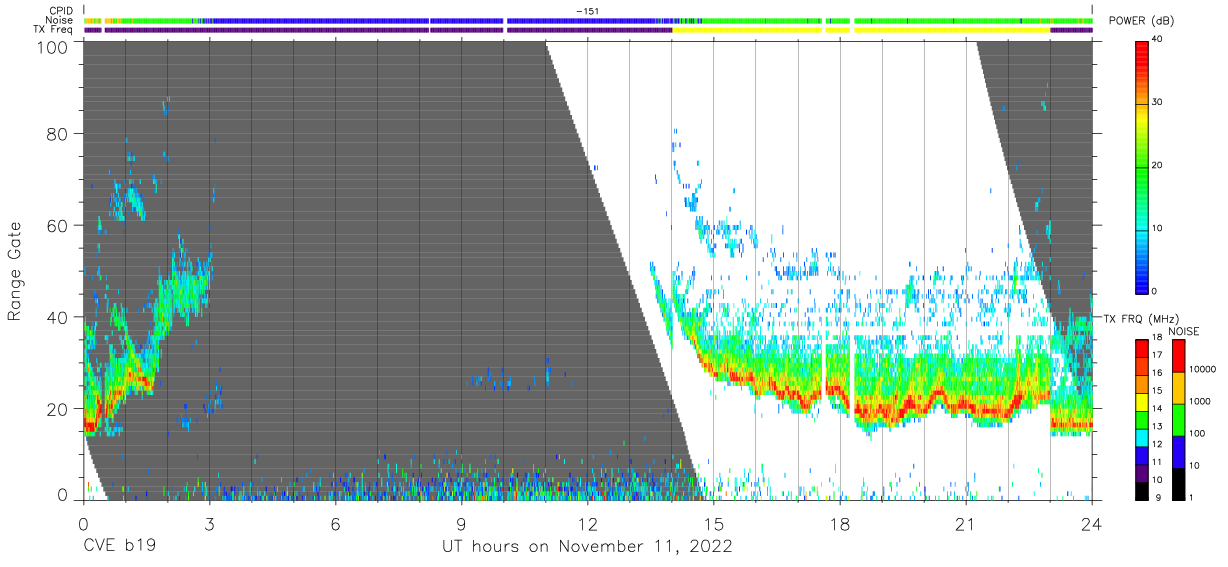Click Range Gate axis tick 40
Viewport: 1228px width, 567px height.
pos(58,317)
